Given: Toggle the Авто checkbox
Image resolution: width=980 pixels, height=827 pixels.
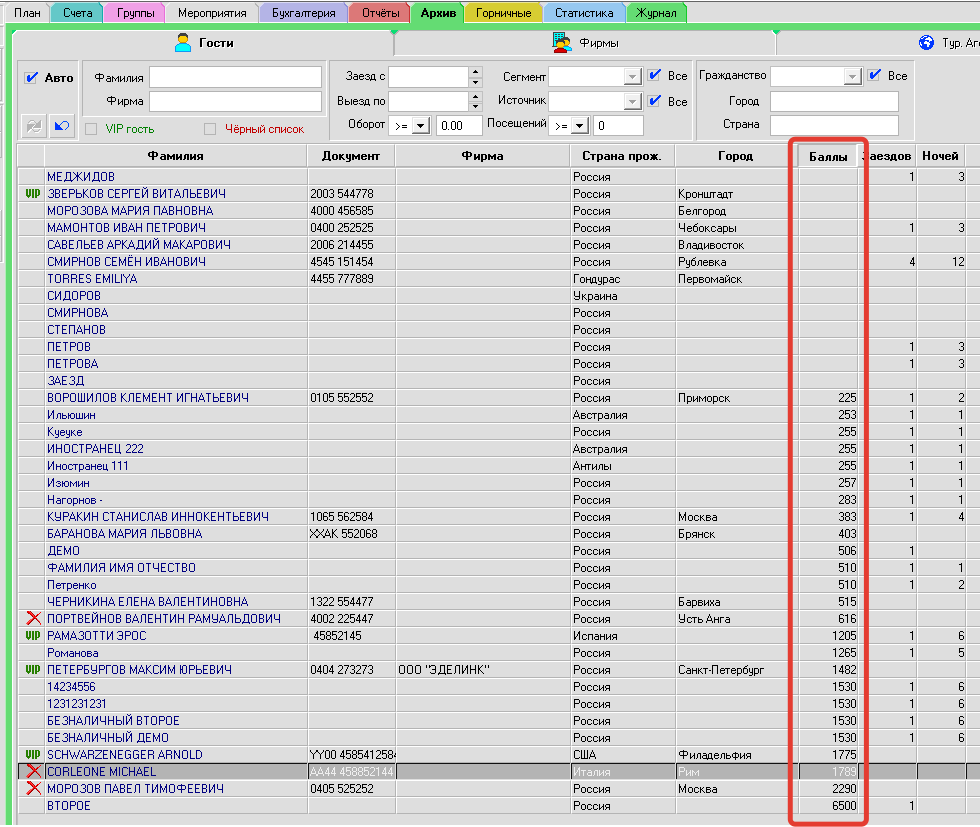Looking at the screenshot, I should click(32, 77).
